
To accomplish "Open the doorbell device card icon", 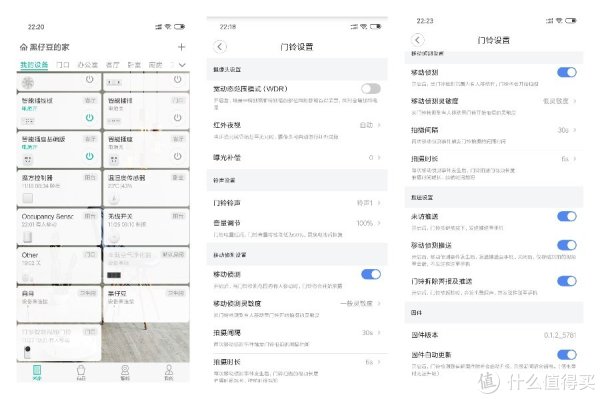I will coord(27,352).
